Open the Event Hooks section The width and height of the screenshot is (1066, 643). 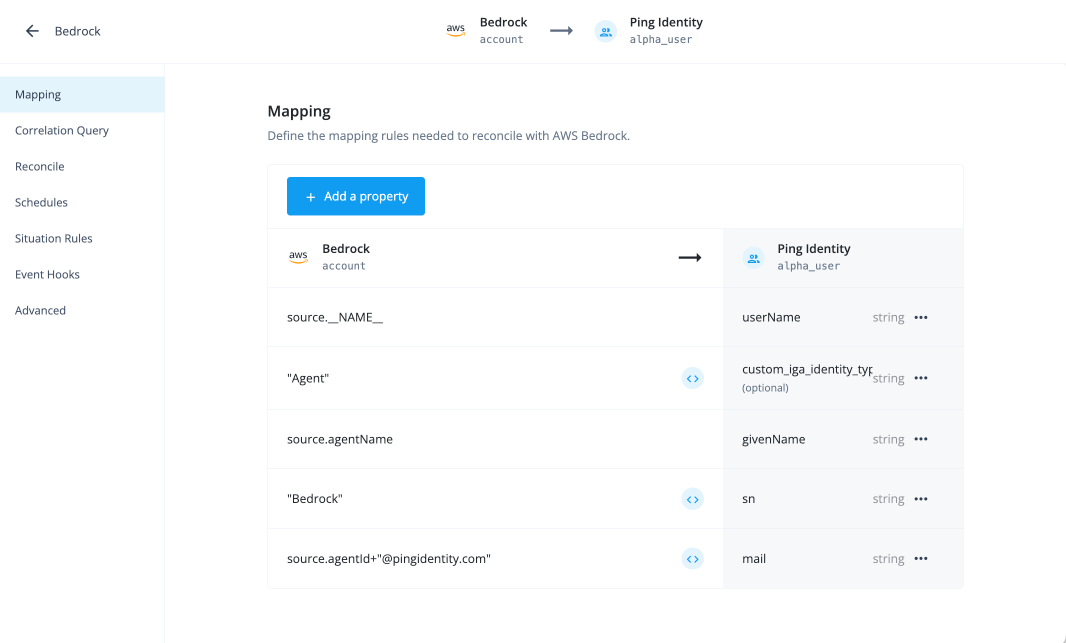(x=82, y=275)
